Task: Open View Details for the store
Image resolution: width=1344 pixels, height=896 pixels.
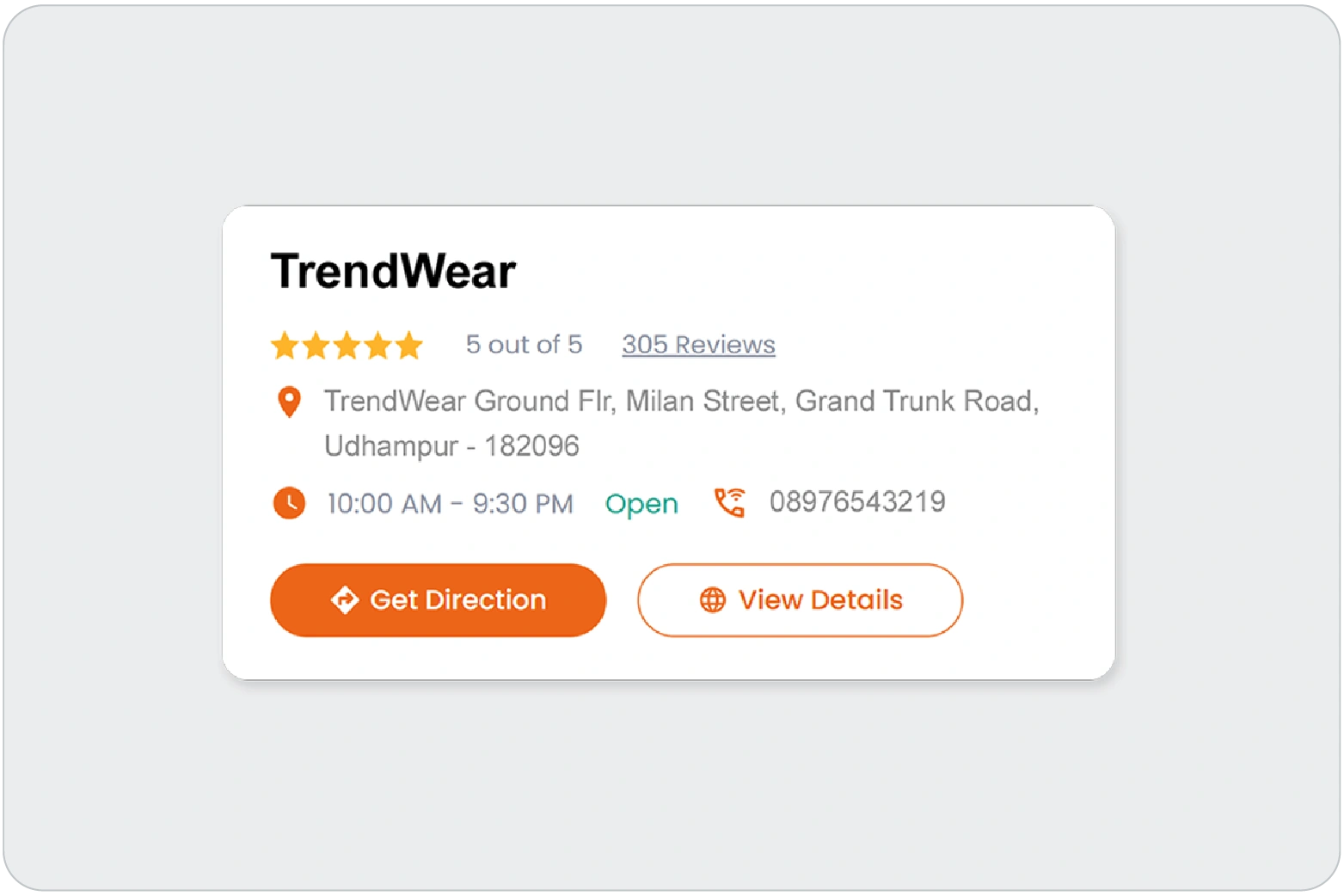Action: pos(800,600)
